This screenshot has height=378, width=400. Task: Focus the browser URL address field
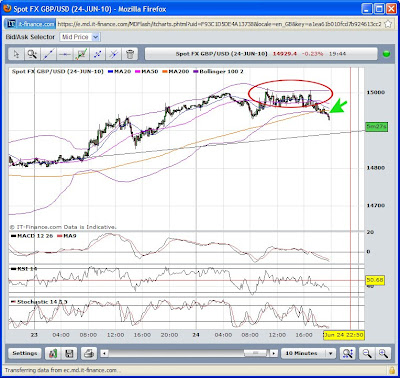[x=219, y=24]
